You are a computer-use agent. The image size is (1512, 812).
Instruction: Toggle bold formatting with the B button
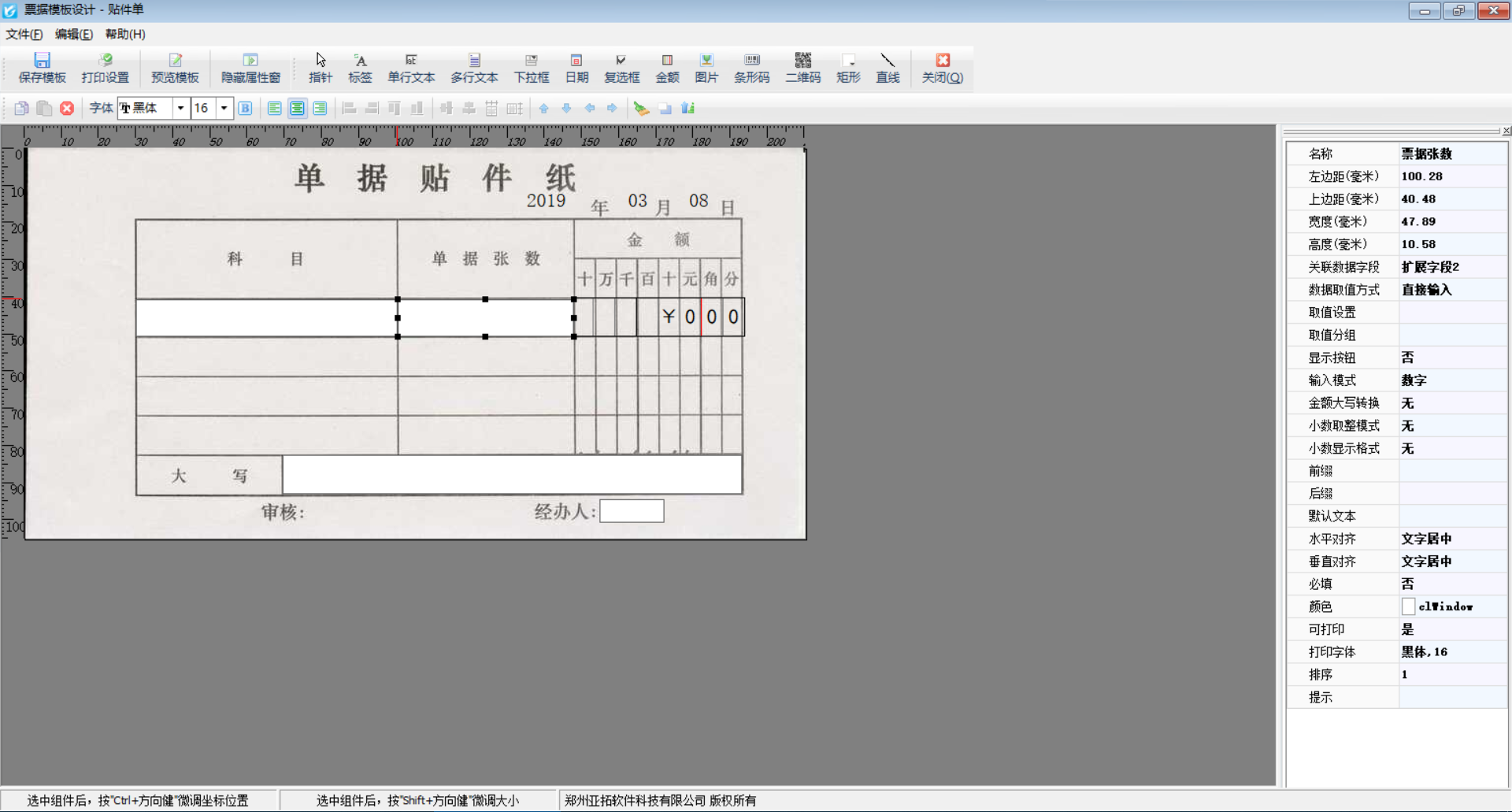click(x=245, y=108)
